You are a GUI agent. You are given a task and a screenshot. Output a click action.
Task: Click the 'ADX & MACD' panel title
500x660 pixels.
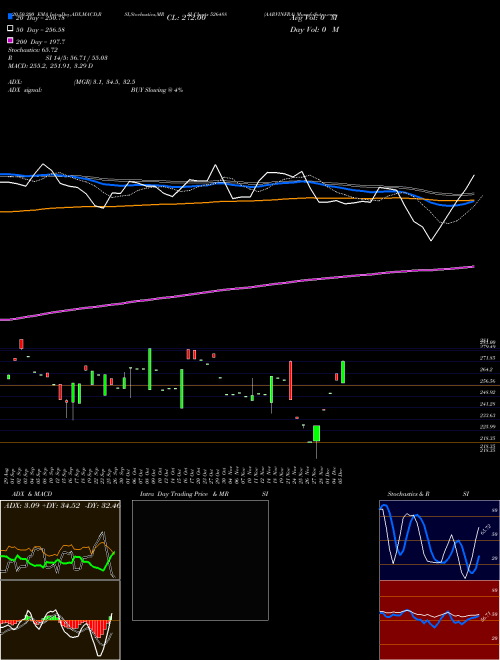pos(32,494)
